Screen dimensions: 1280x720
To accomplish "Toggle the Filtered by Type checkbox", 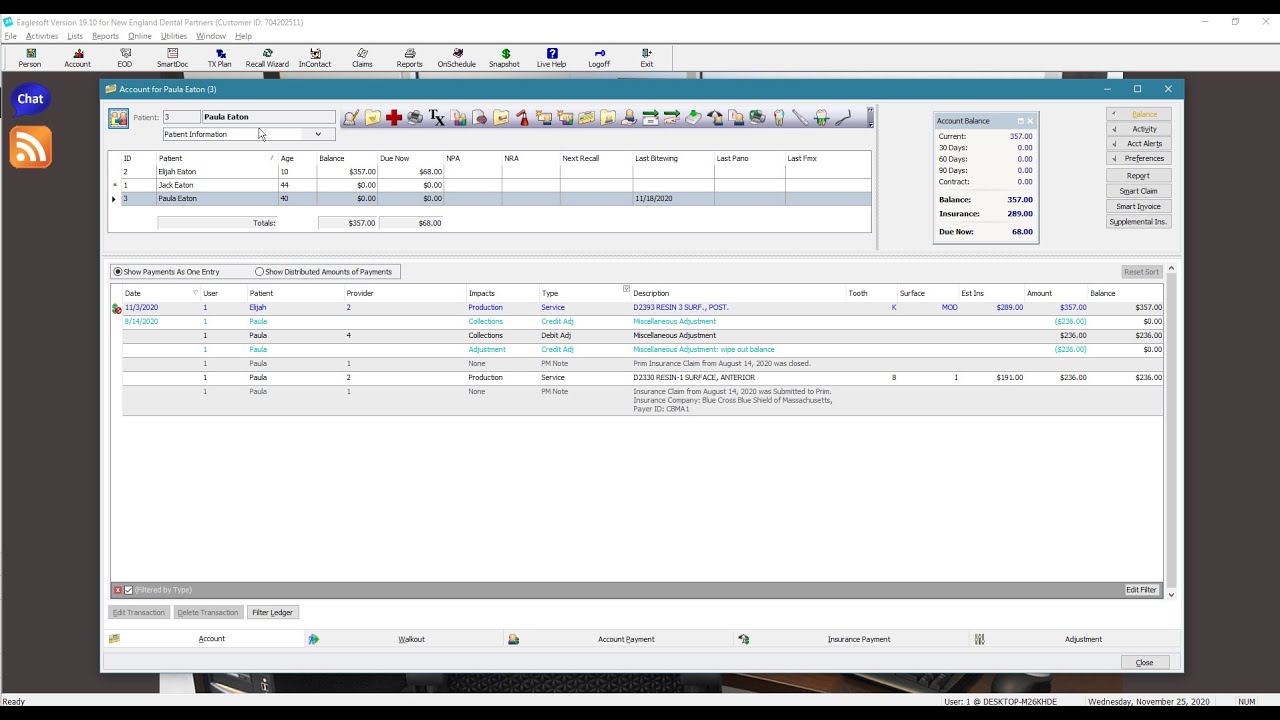I will pyautogui.click(x=128, y=590).
